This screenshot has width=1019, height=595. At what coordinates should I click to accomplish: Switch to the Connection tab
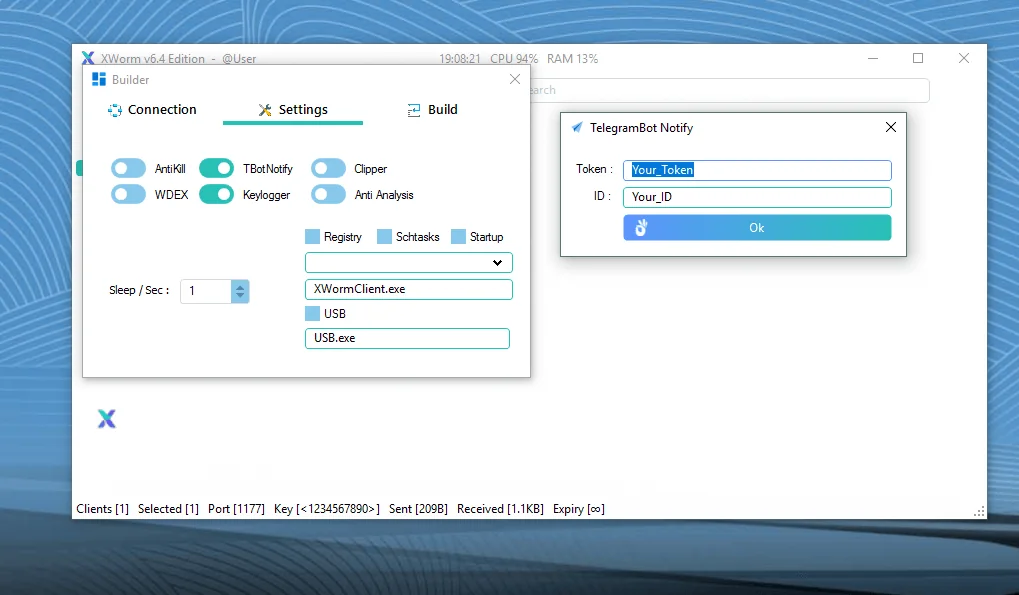153,110
